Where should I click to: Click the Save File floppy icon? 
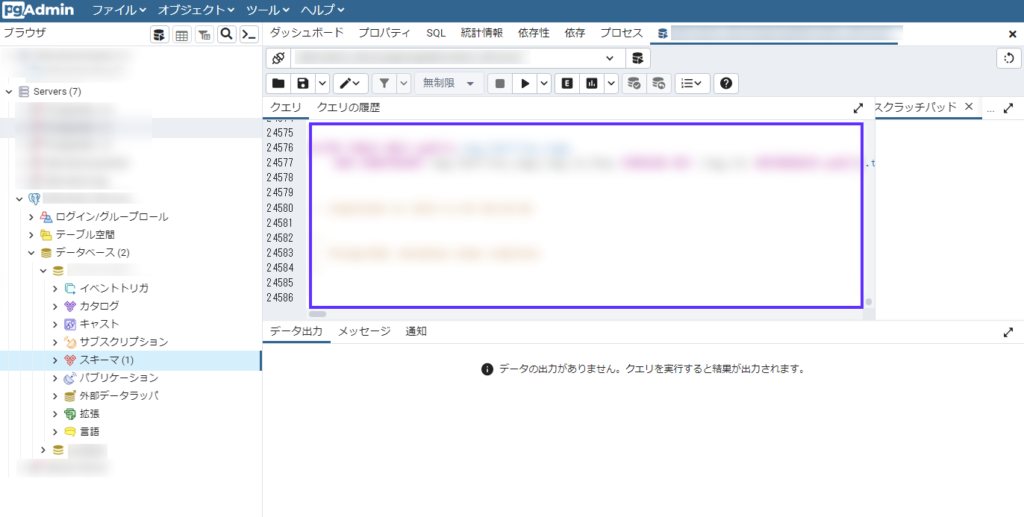coord(303,84)
